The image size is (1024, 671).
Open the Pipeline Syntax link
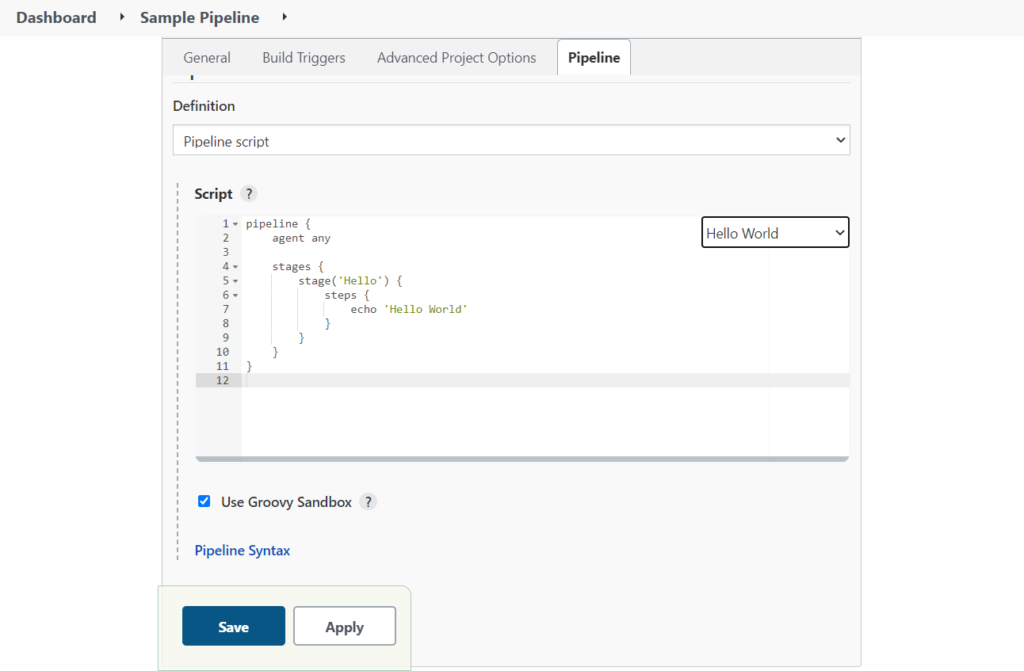[x=242, y=550]
